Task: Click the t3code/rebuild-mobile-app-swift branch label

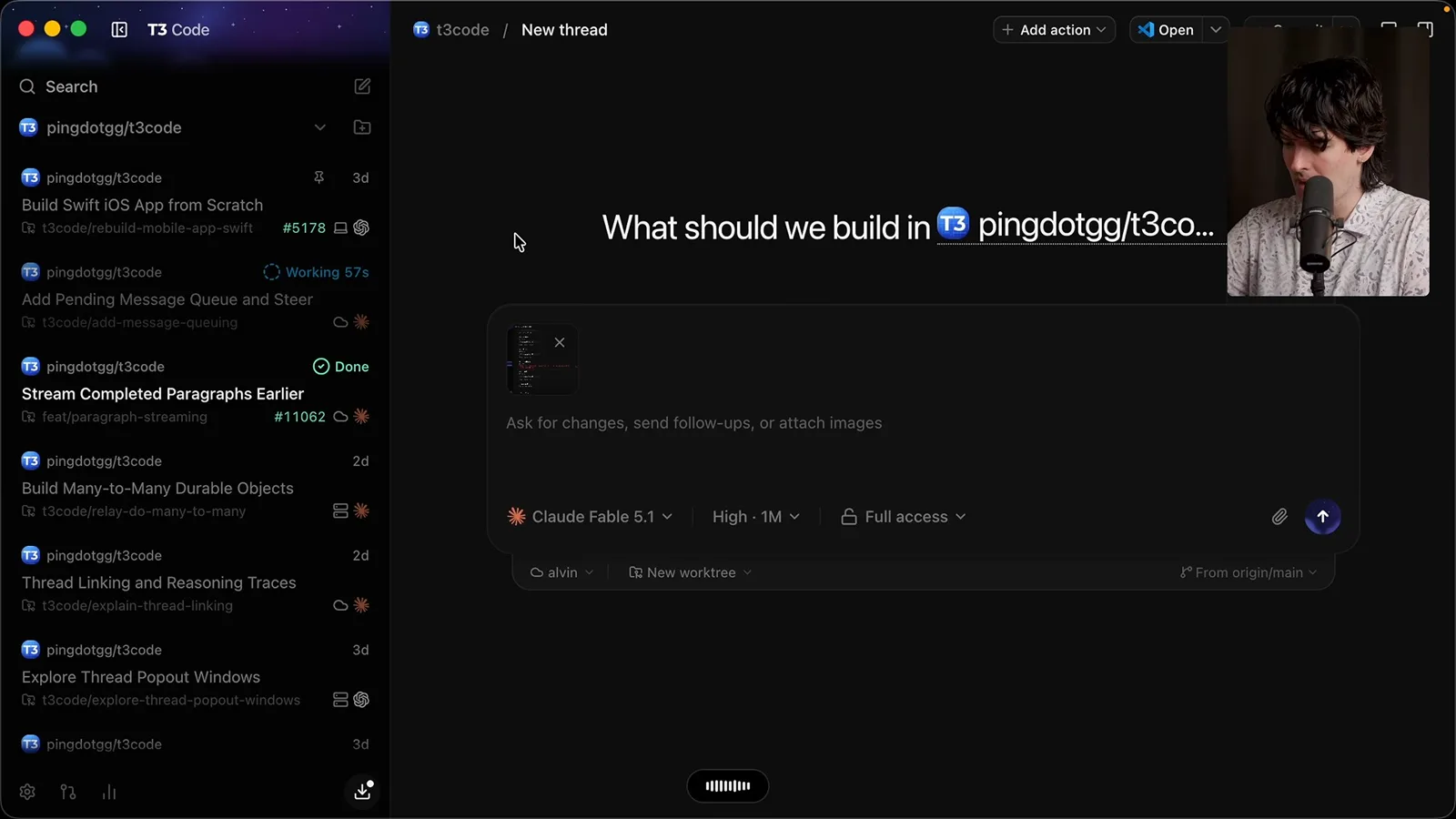Action: pos(147,228)
